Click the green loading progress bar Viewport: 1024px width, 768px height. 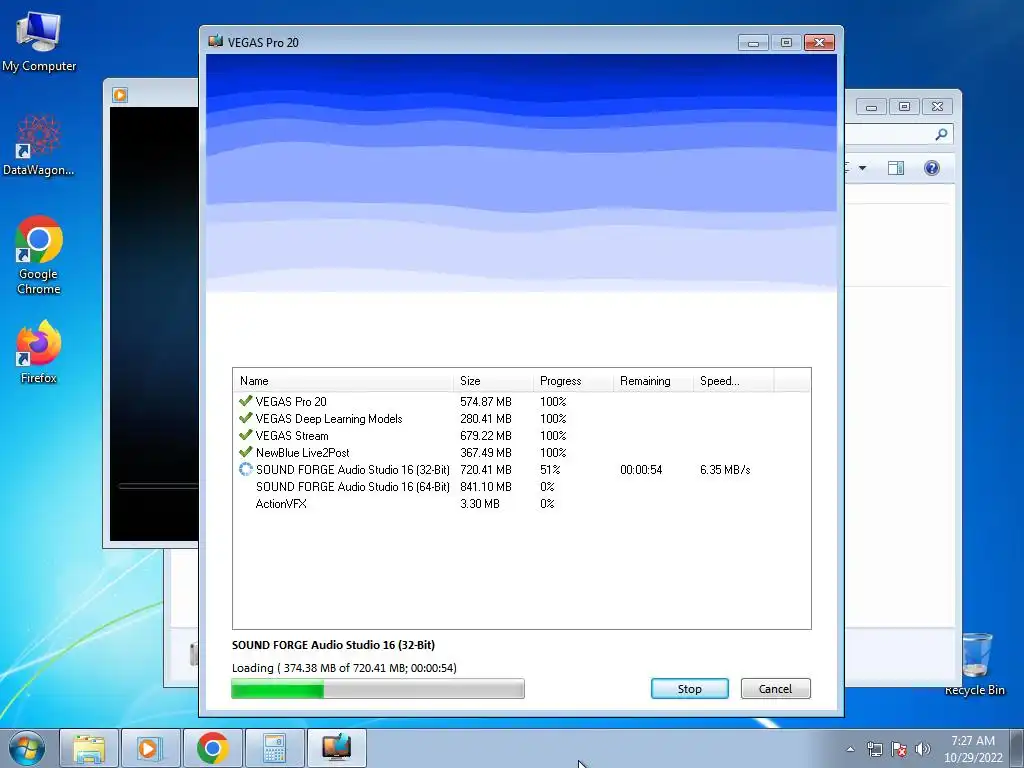(377, 689)
